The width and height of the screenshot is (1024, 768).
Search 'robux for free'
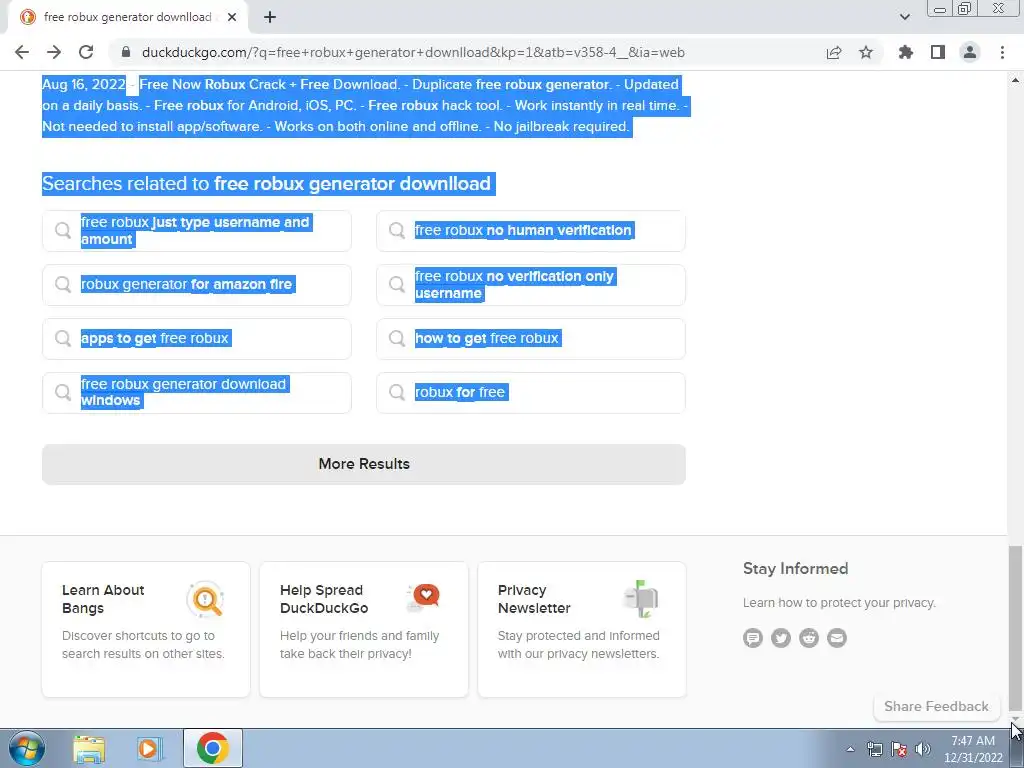(531, 392)
